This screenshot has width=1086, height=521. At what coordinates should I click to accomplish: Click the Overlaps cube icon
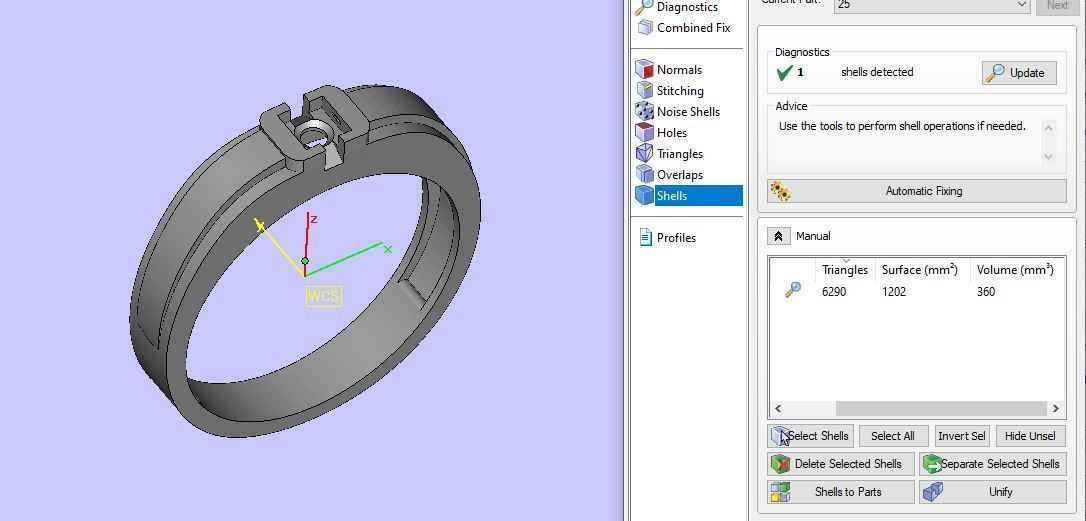[x=644, y=174]
